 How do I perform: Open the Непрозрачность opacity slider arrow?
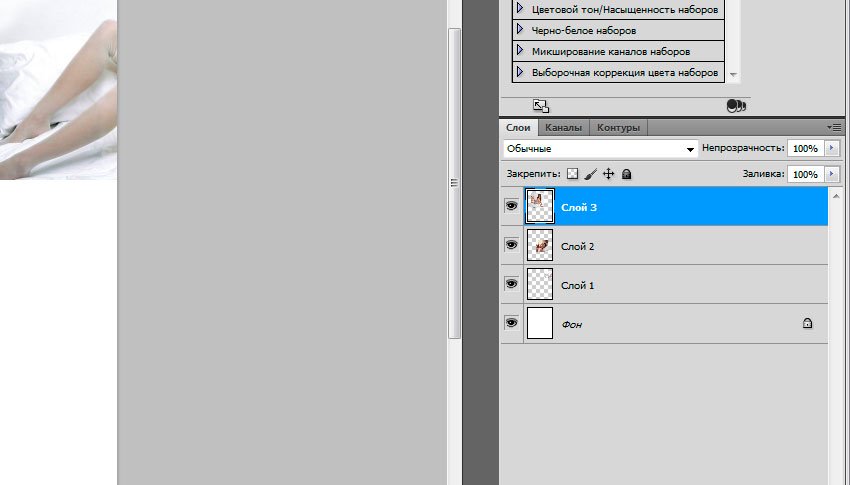832,148
